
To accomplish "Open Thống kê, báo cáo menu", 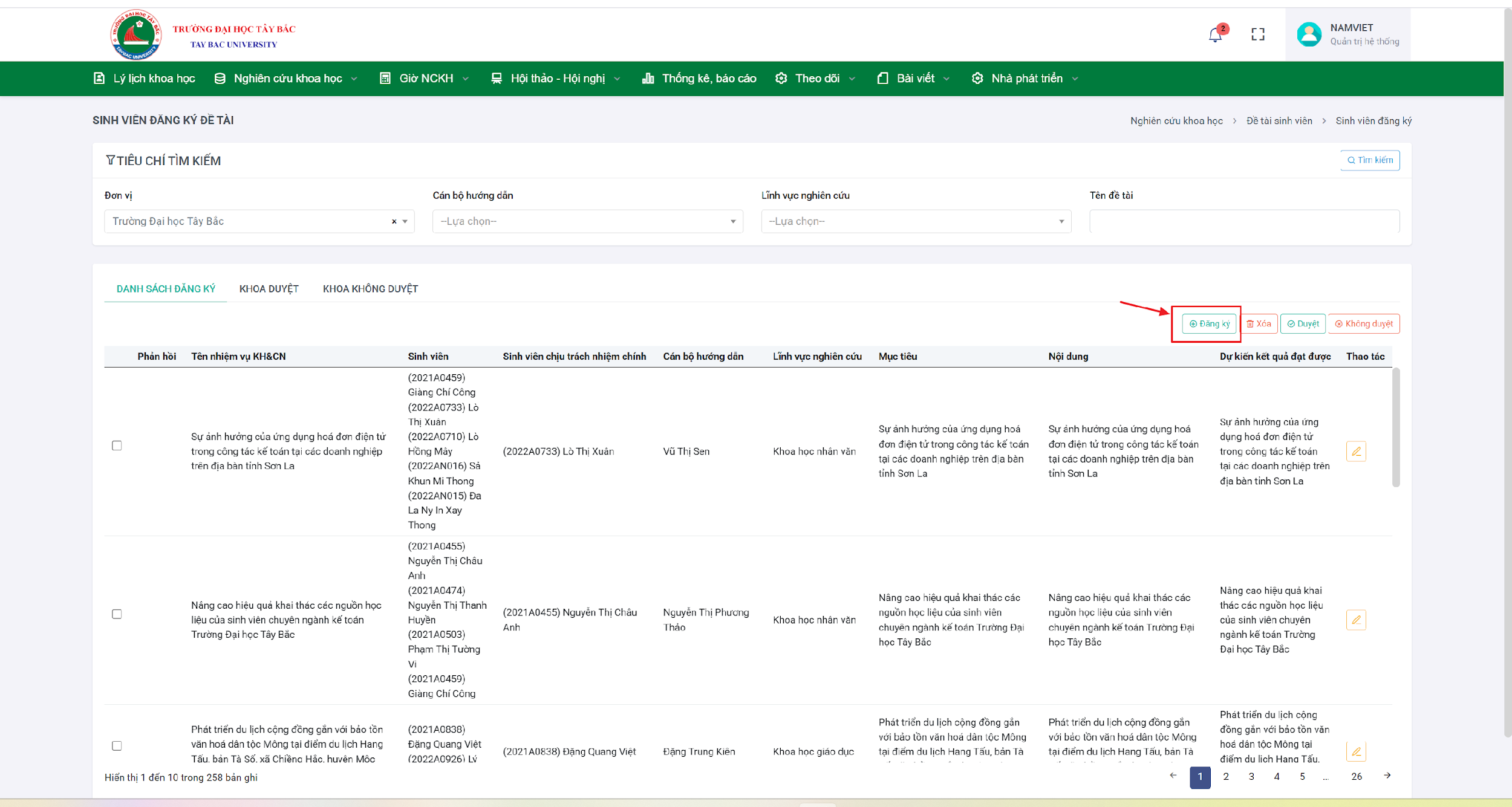I will [x=699, y=79].
